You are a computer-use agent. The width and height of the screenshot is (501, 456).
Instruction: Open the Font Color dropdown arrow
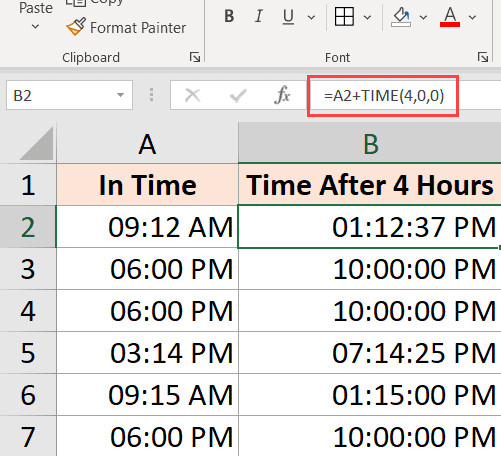tap(472, 17)
